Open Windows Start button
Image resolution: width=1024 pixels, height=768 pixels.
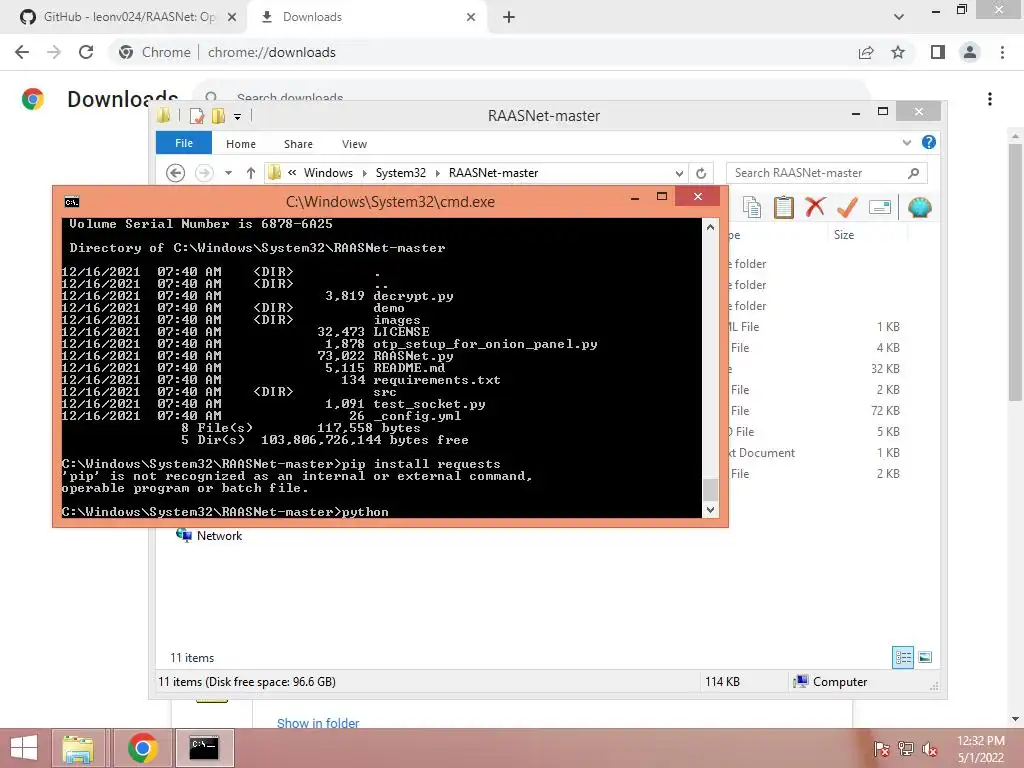point(24,748)
